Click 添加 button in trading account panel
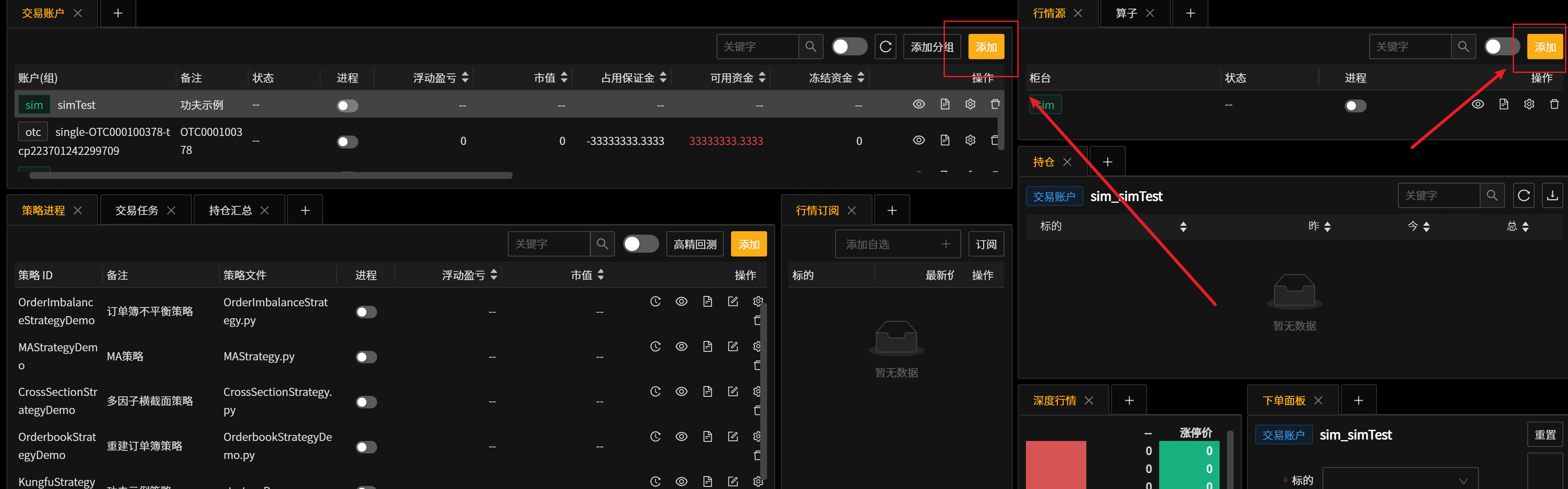 point(986,47)
